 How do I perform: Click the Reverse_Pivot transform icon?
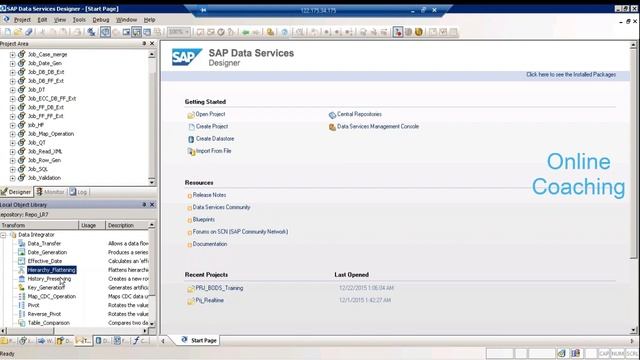click(22, 314)
